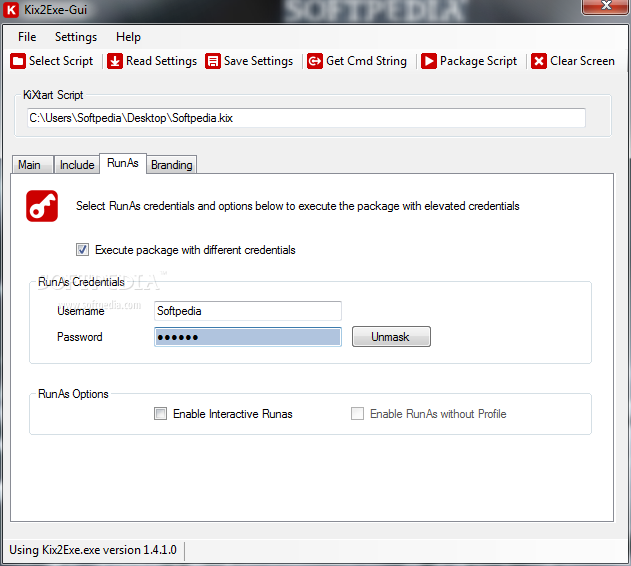631x566 pixels.
Task: Click the Get Cmd String icon
Action: tap(315, 61)
